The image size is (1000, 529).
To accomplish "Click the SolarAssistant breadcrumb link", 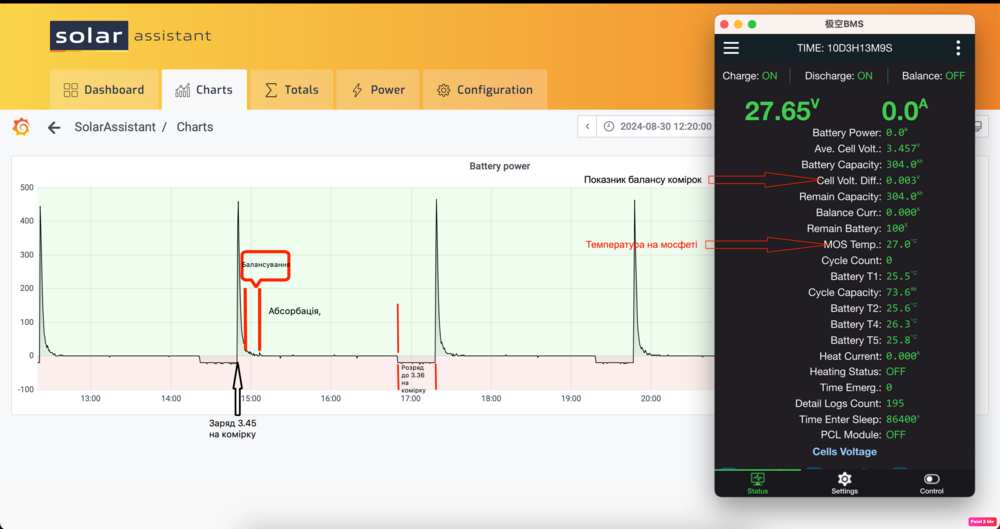I will click(115, 127).
